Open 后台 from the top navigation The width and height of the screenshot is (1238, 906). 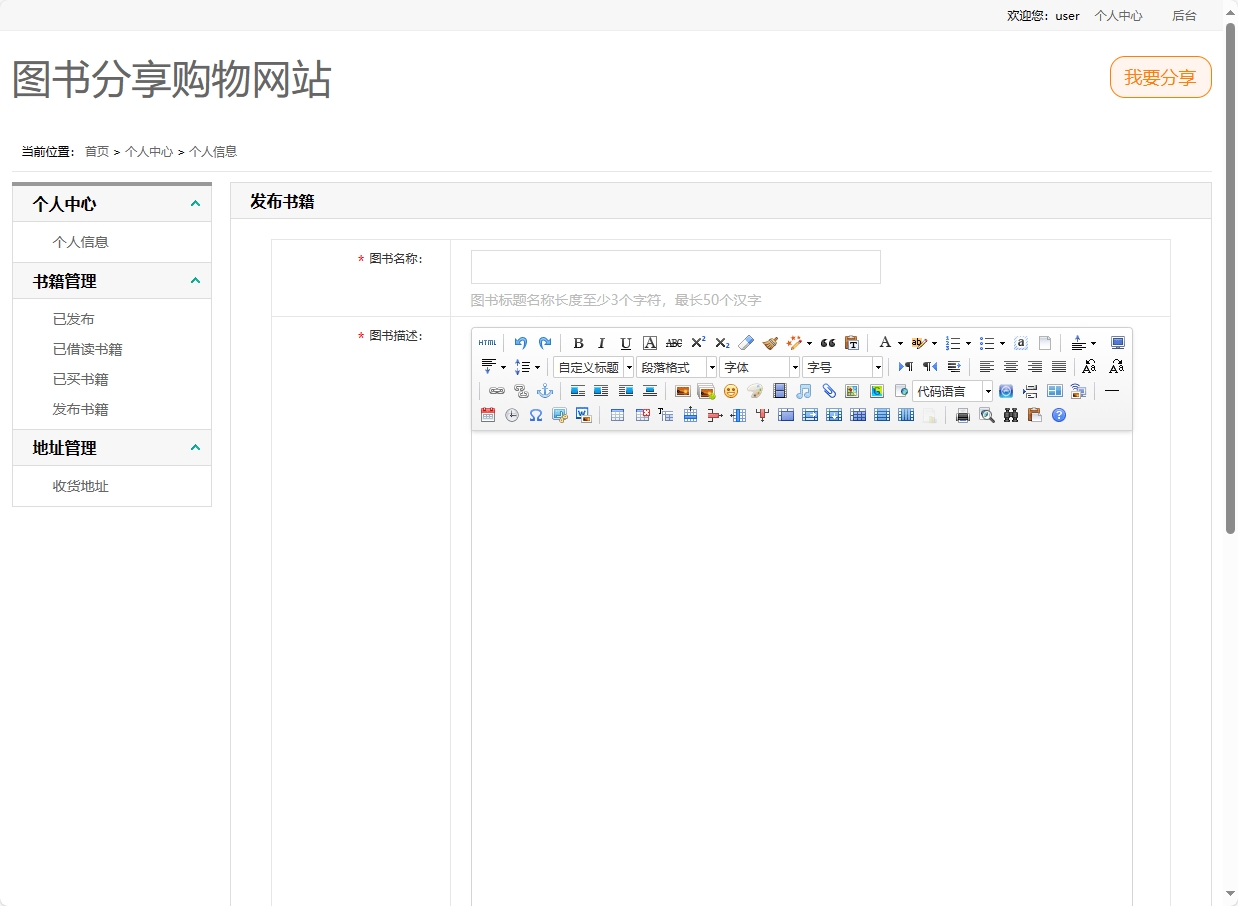pos(1184,15)
